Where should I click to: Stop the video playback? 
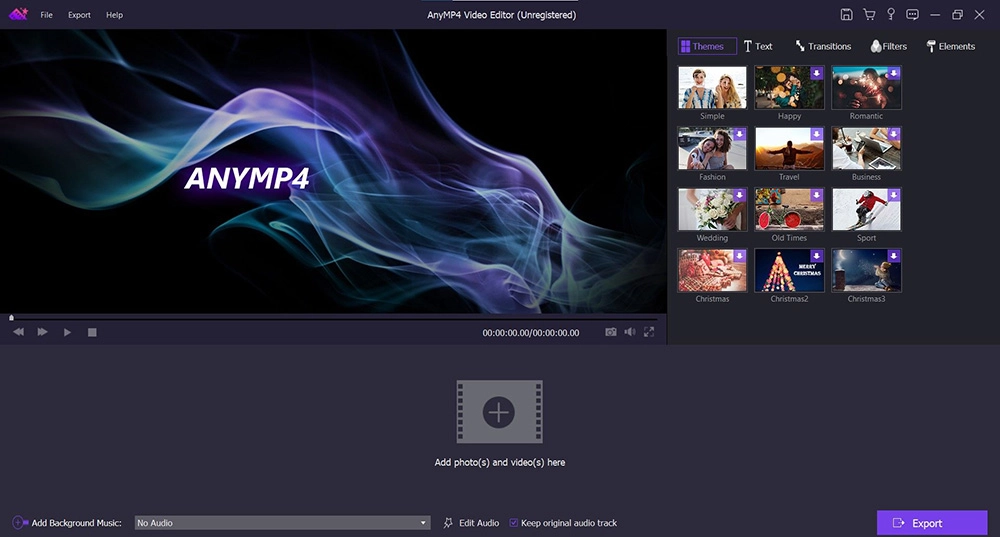tap(92, 332)
